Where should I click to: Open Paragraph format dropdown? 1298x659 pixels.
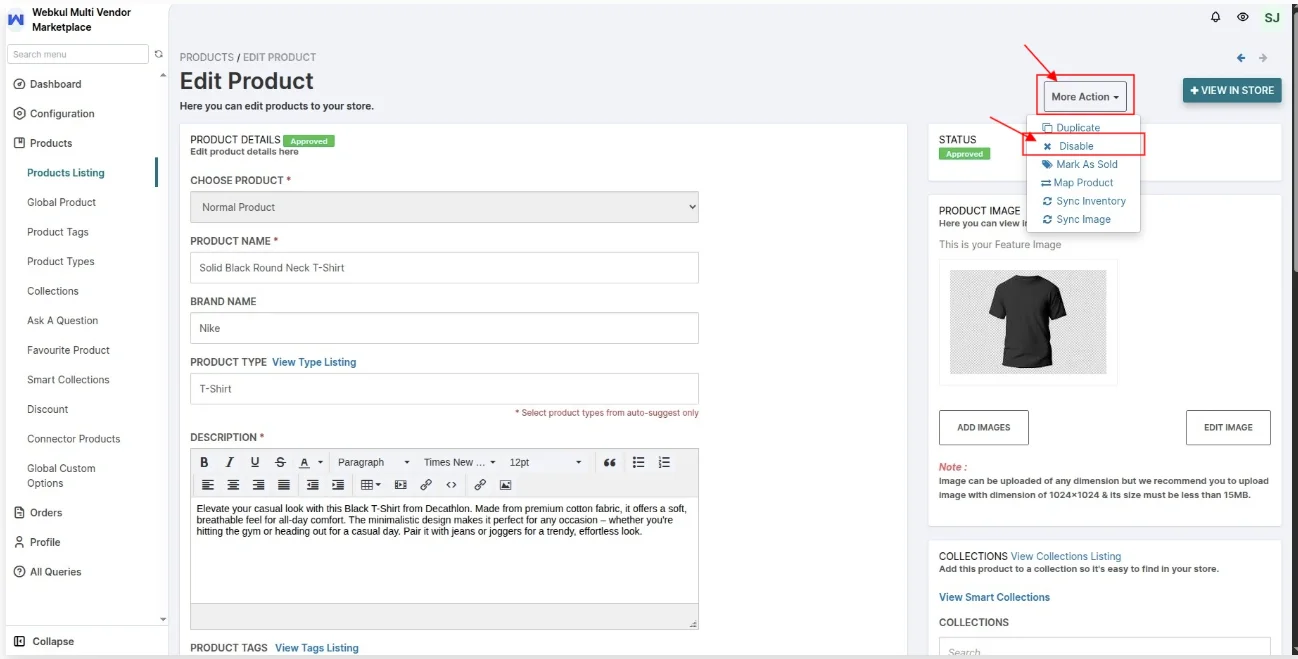(373, 462)
